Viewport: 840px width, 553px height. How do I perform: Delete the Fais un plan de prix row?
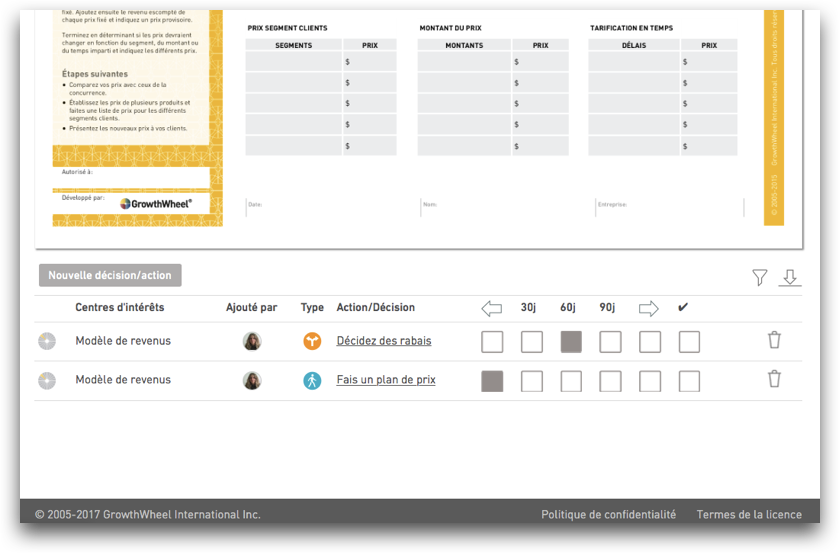tap(774, 379)
